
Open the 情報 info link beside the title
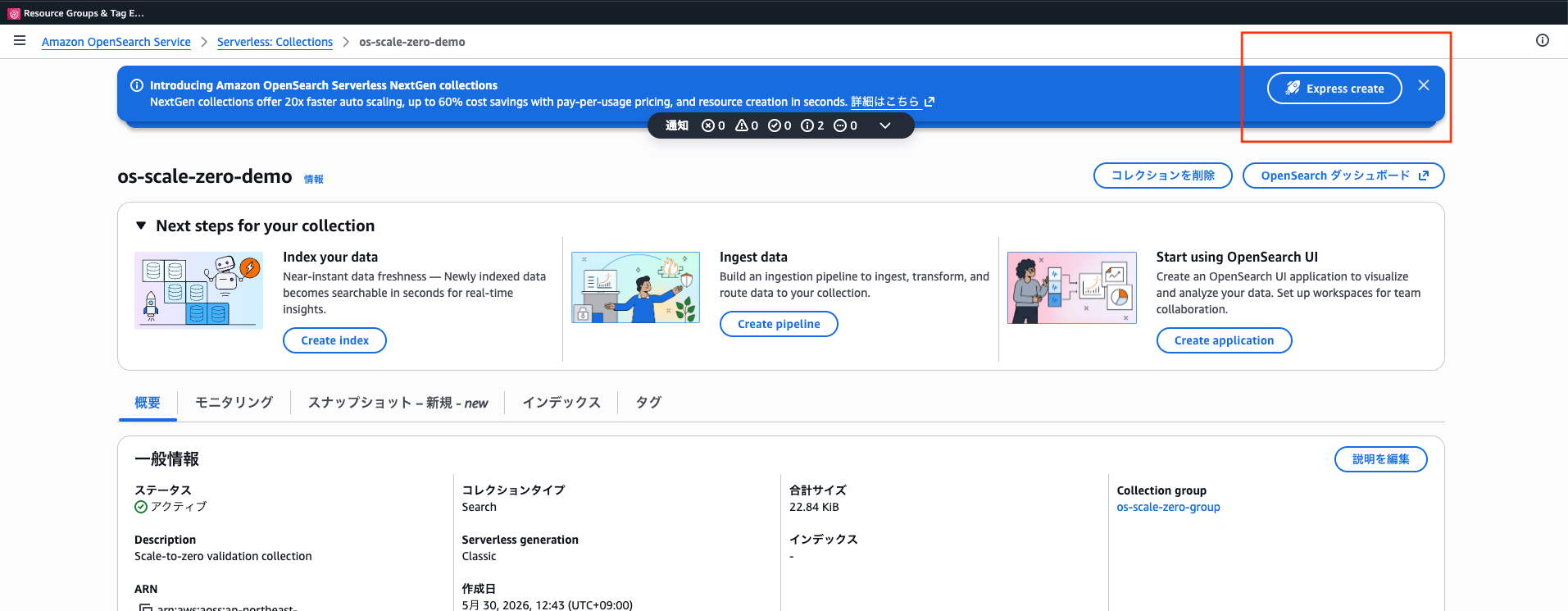(314, 179)
